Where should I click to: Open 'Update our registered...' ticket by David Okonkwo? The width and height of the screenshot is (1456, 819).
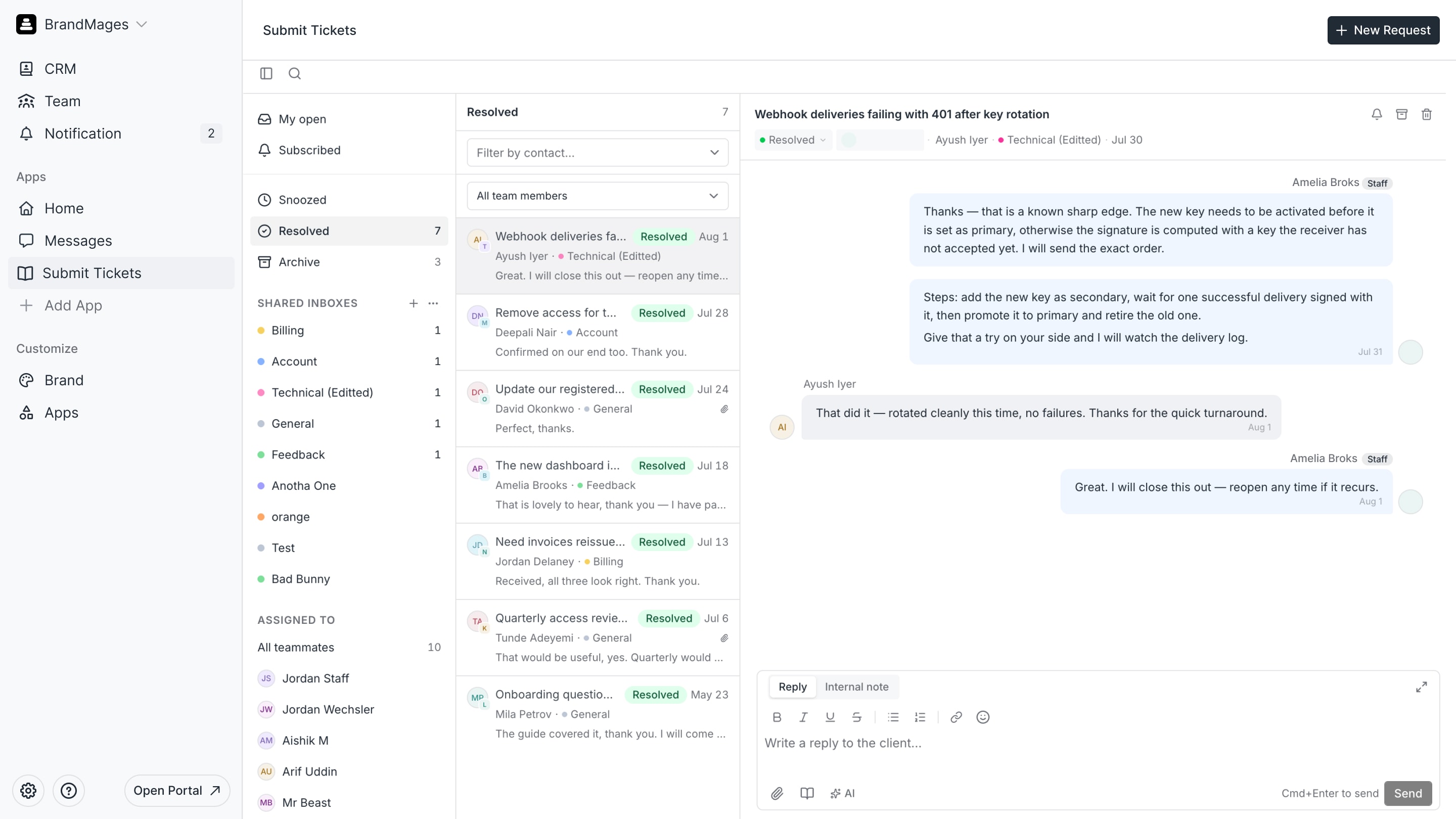(598, 408)
